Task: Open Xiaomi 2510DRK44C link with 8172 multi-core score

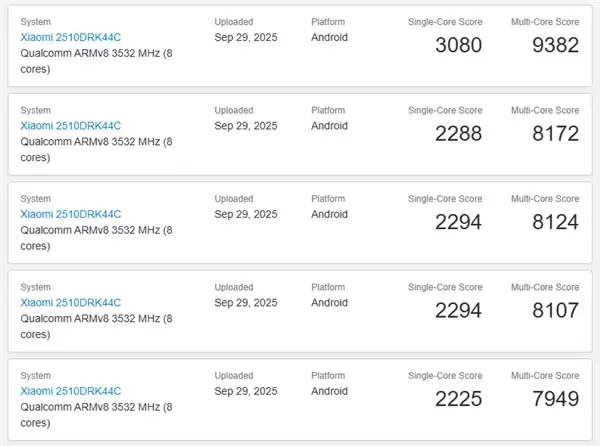Action: coord(71,126)
